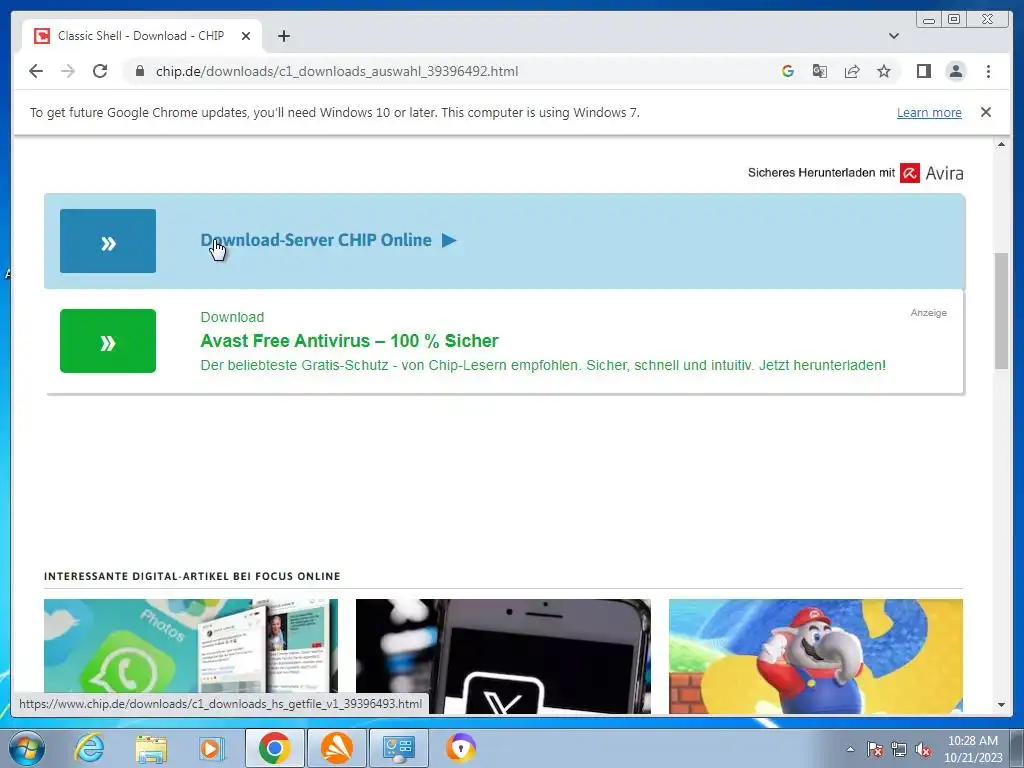Screen dimensions: 1024x768
Task: Open a new tab with plus button
Action: 283,36
